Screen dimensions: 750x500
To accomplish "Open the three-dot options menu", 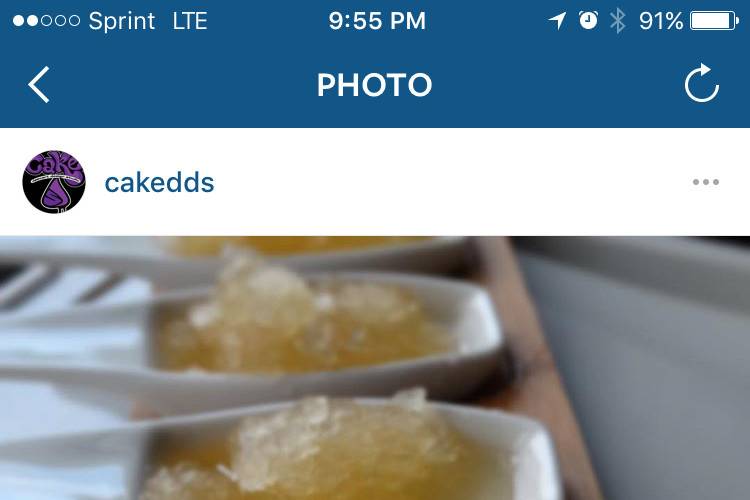I will tap(706, 182).
